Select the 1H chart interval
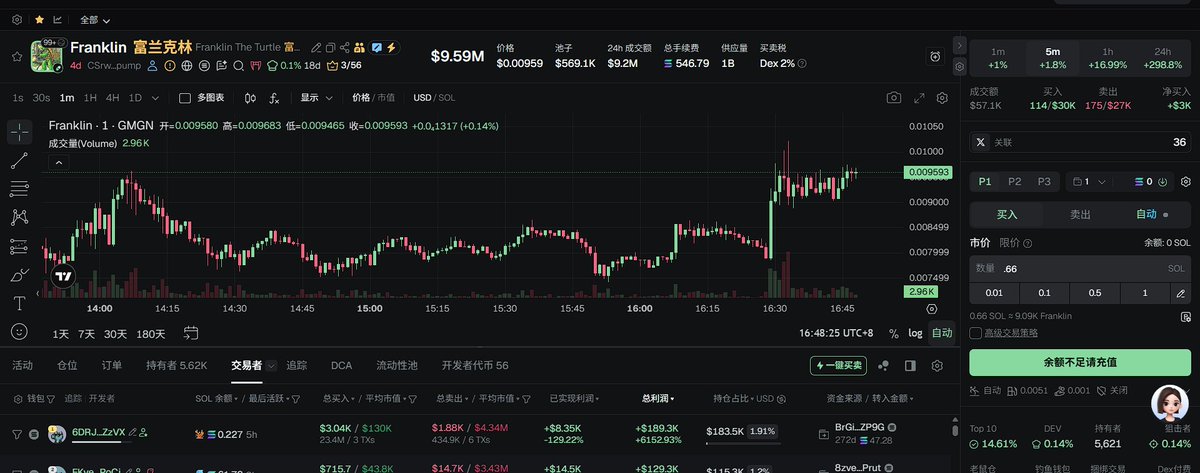The image size is (1200, 473). coord(90,98)
